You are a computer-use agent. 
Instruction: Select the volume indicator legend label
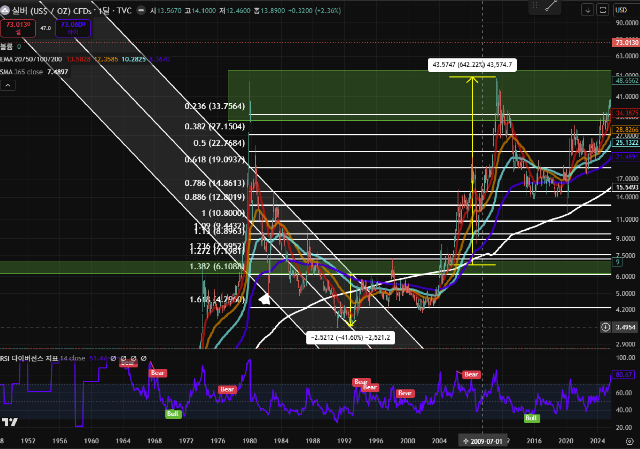coord(7,47)
